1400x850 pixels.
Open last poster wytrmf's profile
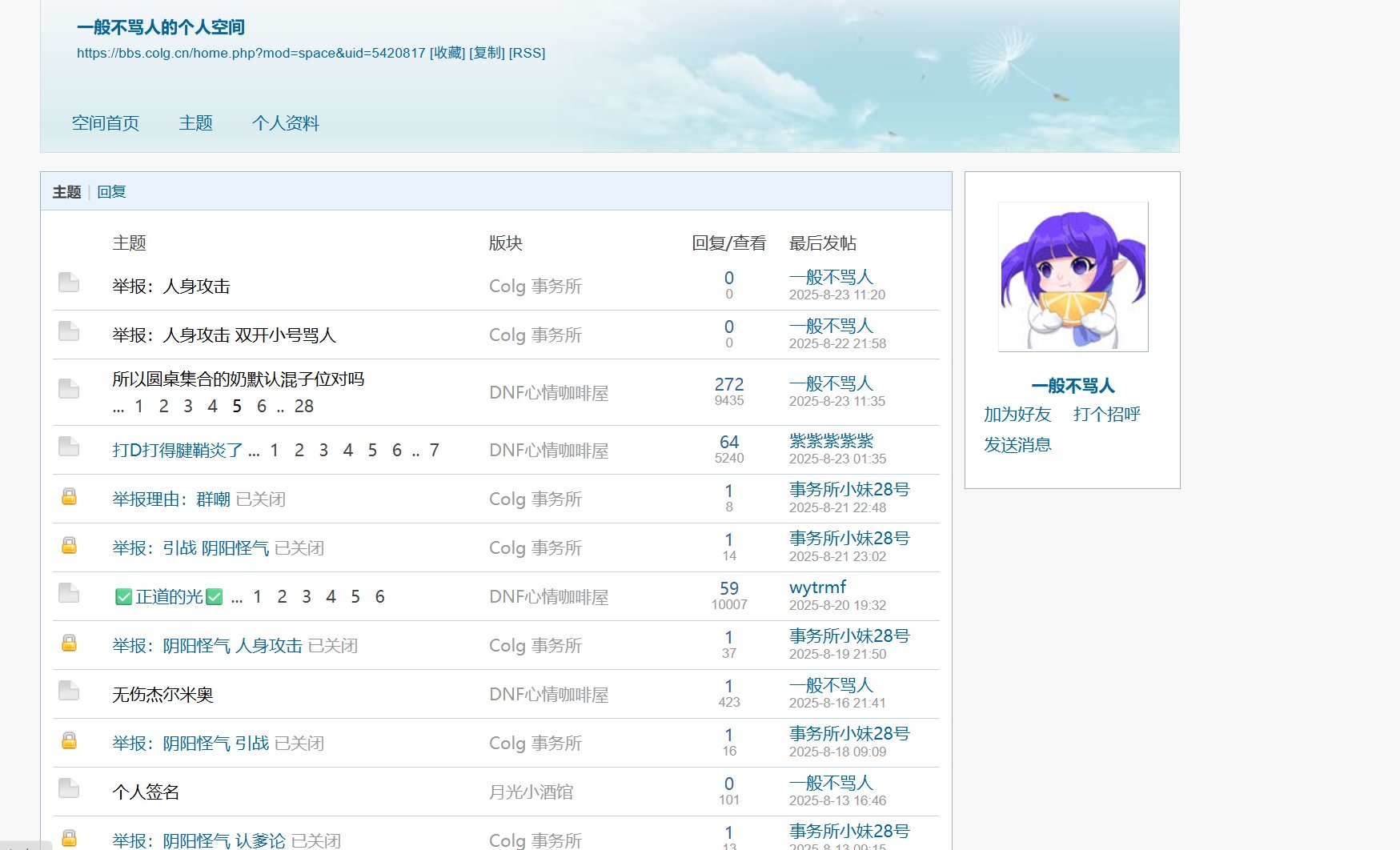(817, 587)
